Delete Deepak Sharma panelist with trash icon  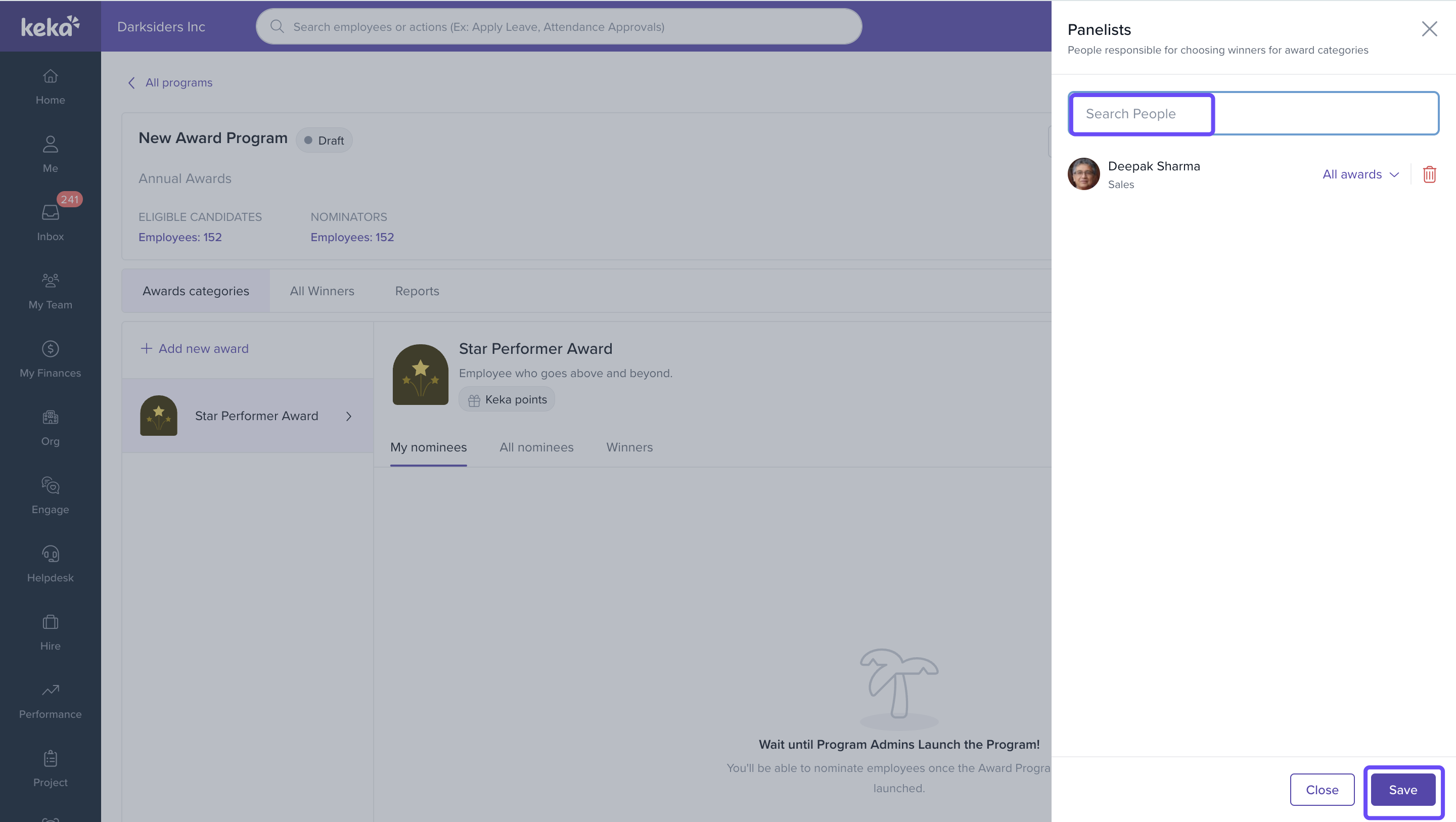pos(1429,174)
